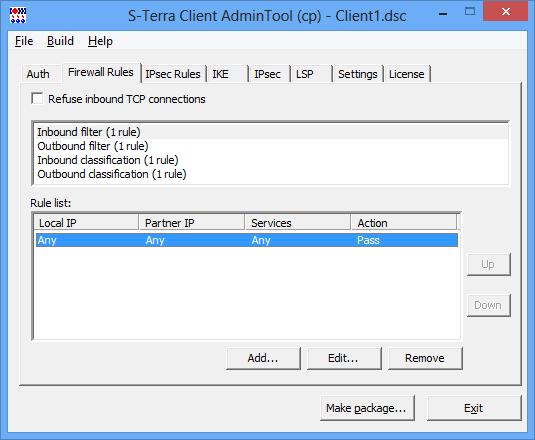The image size is (535, 440).
Task: Open the Help menu
Action: [100, 41]
